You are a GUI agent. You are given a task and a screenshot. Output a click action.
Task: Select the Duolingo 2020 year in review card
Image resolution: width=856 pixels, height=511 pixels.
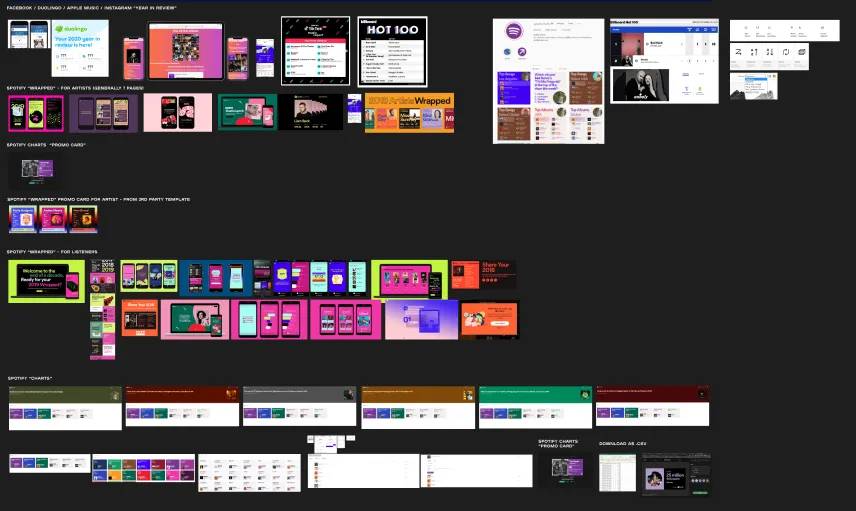tap(80, 49)
